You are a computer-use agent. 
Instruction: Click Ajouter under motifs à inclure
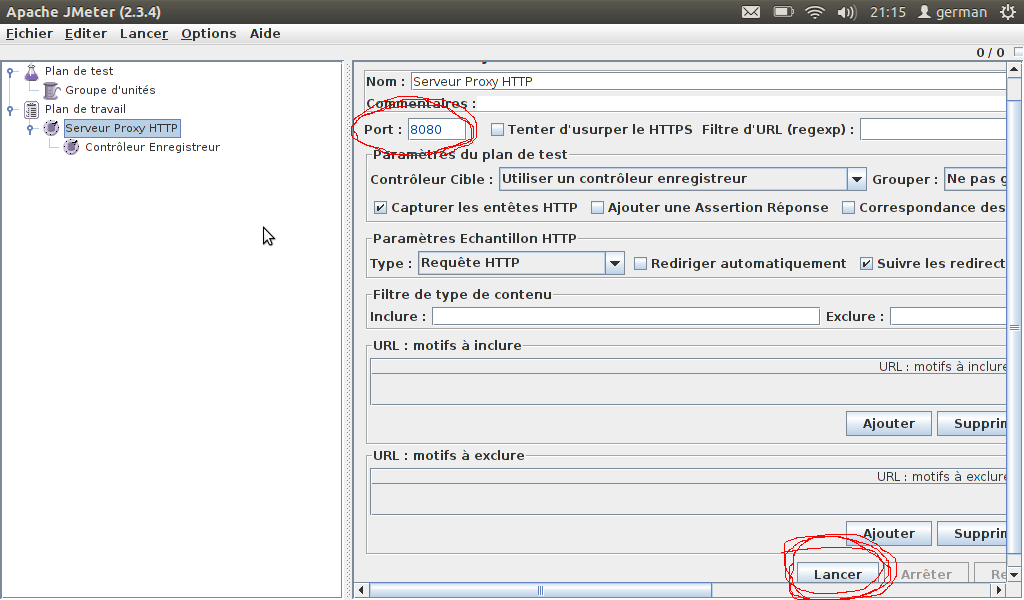889,423
